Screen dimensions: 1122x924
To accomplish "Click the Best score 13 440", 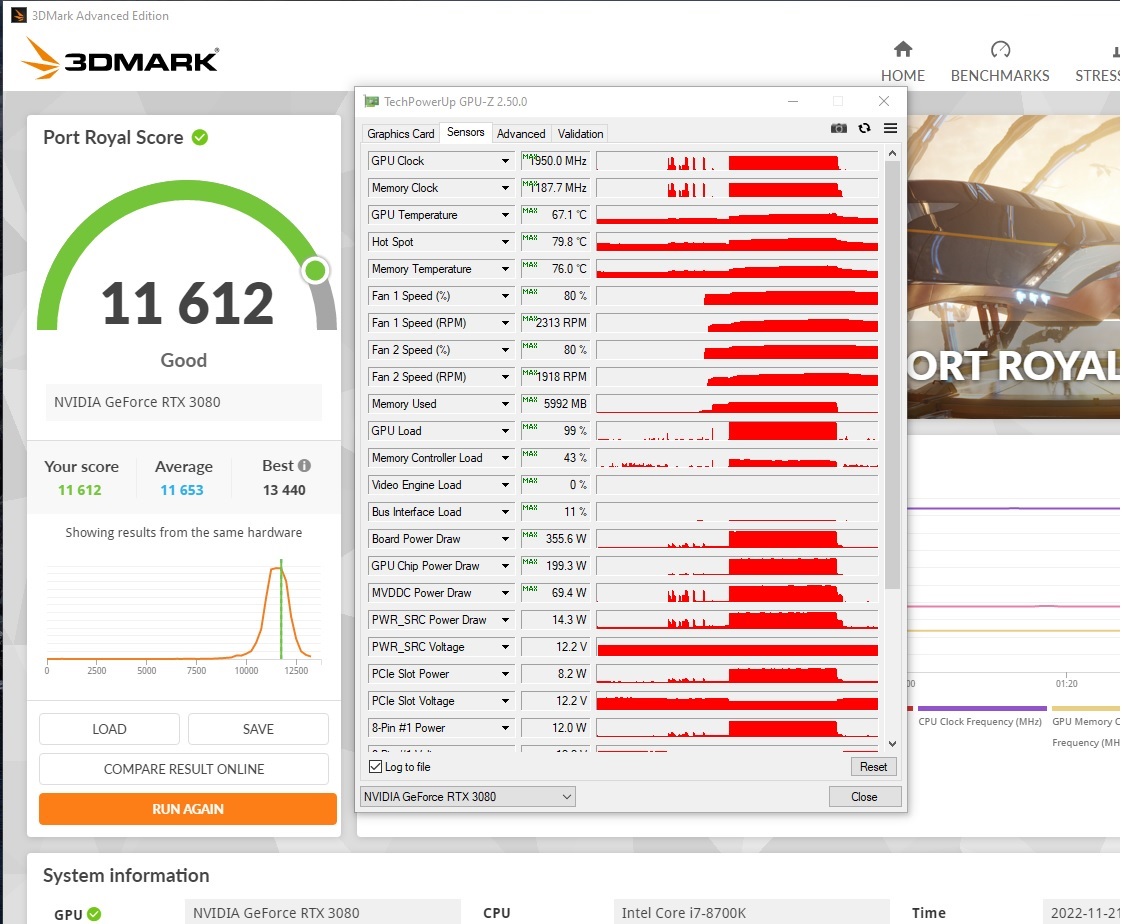I will click(x=284, y=490).
